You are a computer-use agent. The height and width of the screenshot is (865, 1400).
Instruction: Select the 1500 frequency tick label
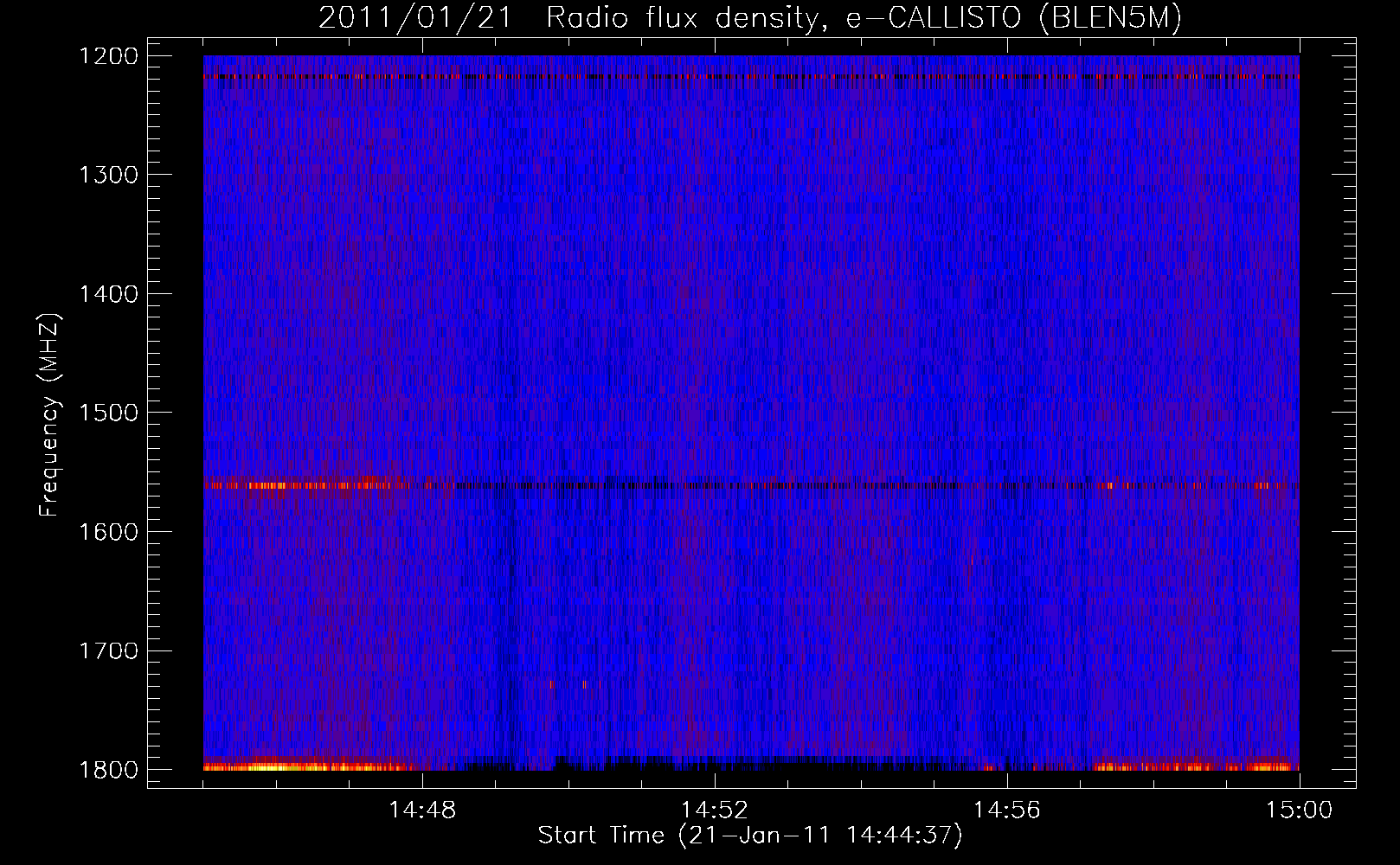[x=109, y=413]
